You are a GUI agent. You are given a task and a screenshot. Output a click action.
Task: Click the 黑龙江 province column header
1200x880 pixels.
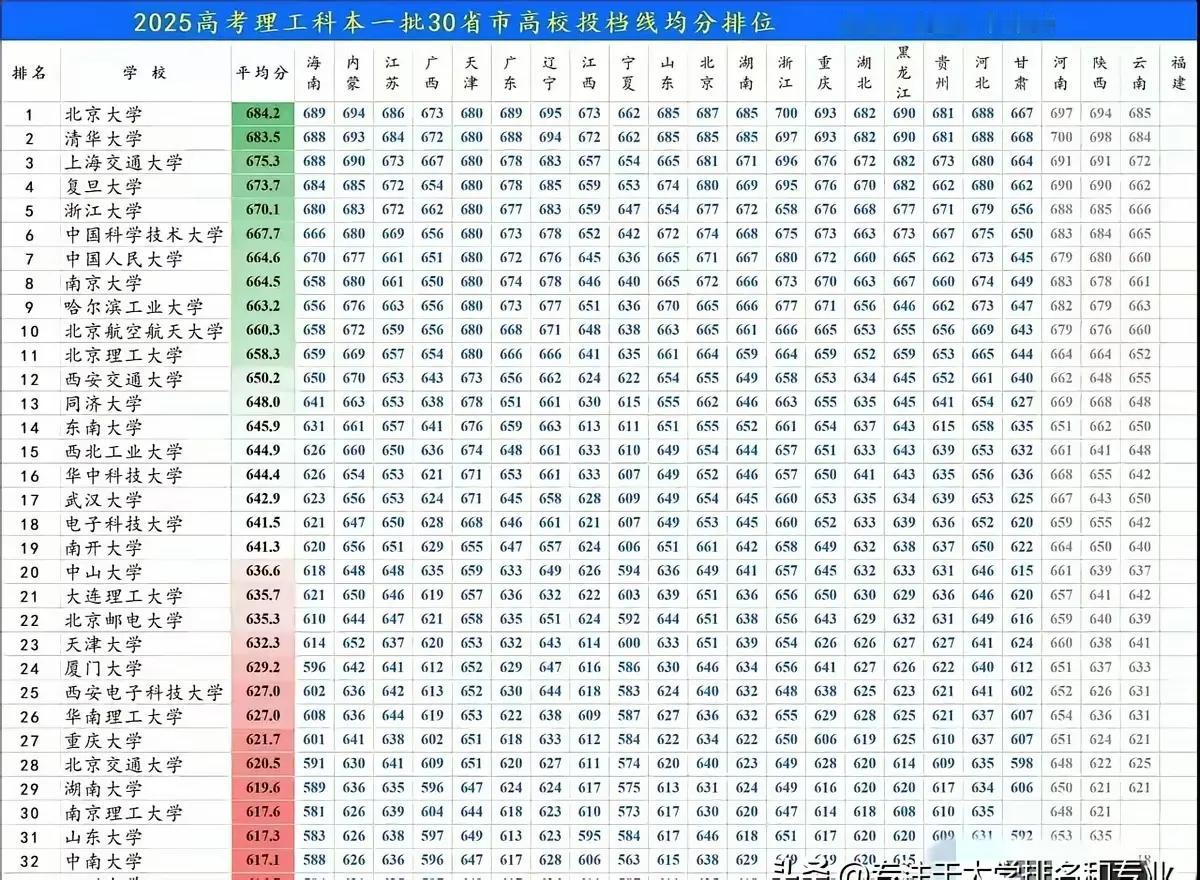point(904,73)
